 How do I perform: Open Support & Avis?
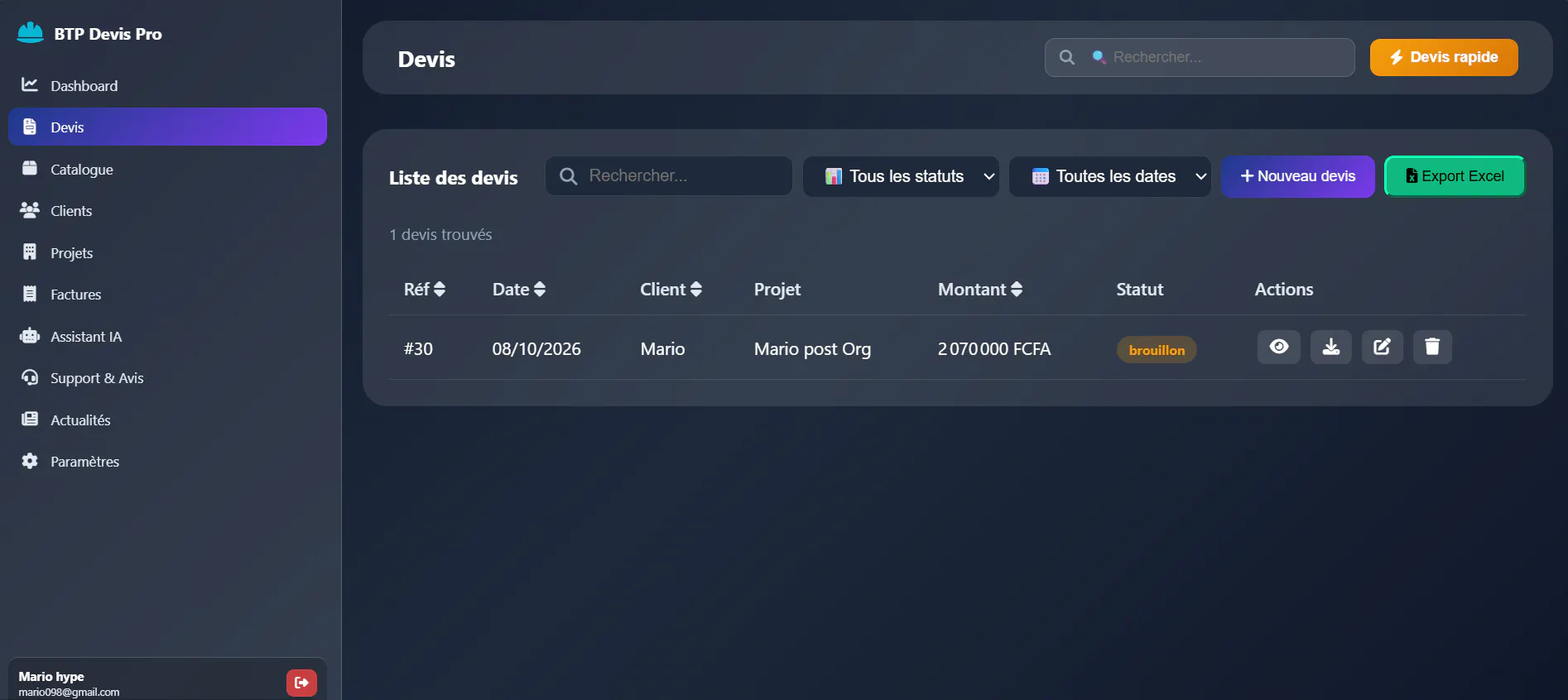pyautogui.click(x=167, y=377)
